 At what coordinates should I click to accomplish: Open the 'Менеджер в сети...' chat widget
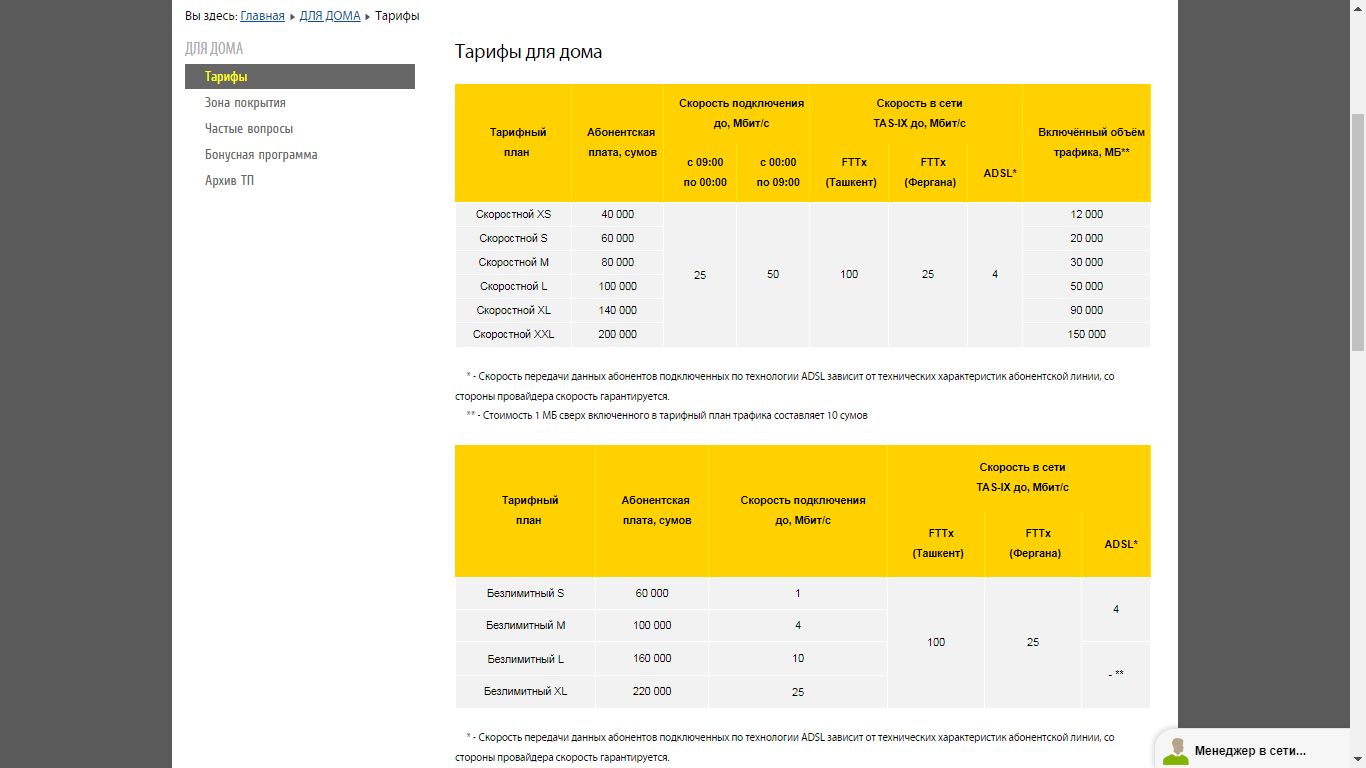[x=1250, y=751]
